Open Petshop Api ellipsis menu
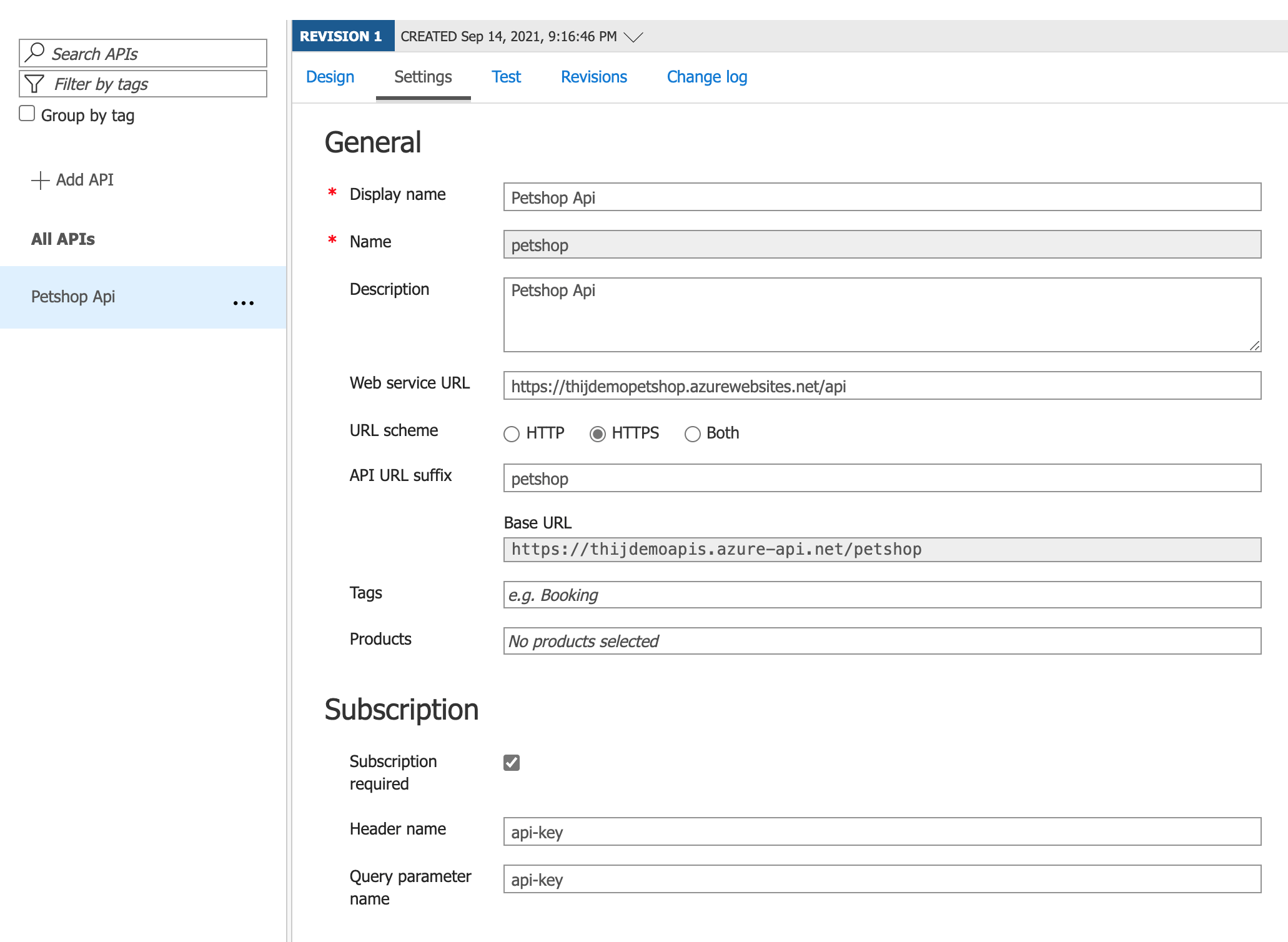This screenshot has height=942, width=1288. click(243, 303)
